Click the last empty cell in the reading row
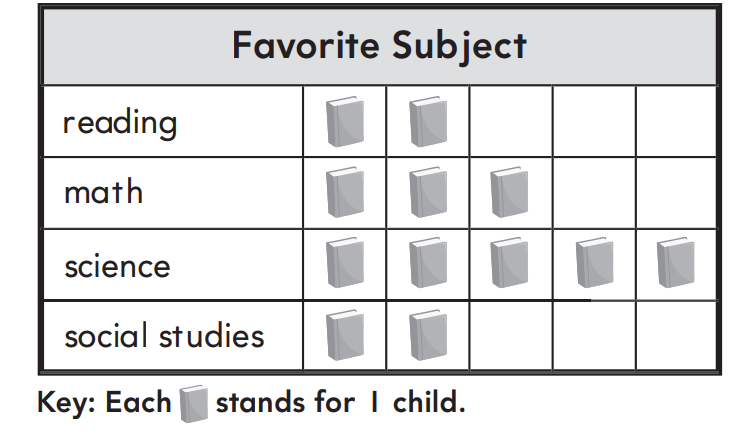The image size is (742, 434). pos(676,122)
